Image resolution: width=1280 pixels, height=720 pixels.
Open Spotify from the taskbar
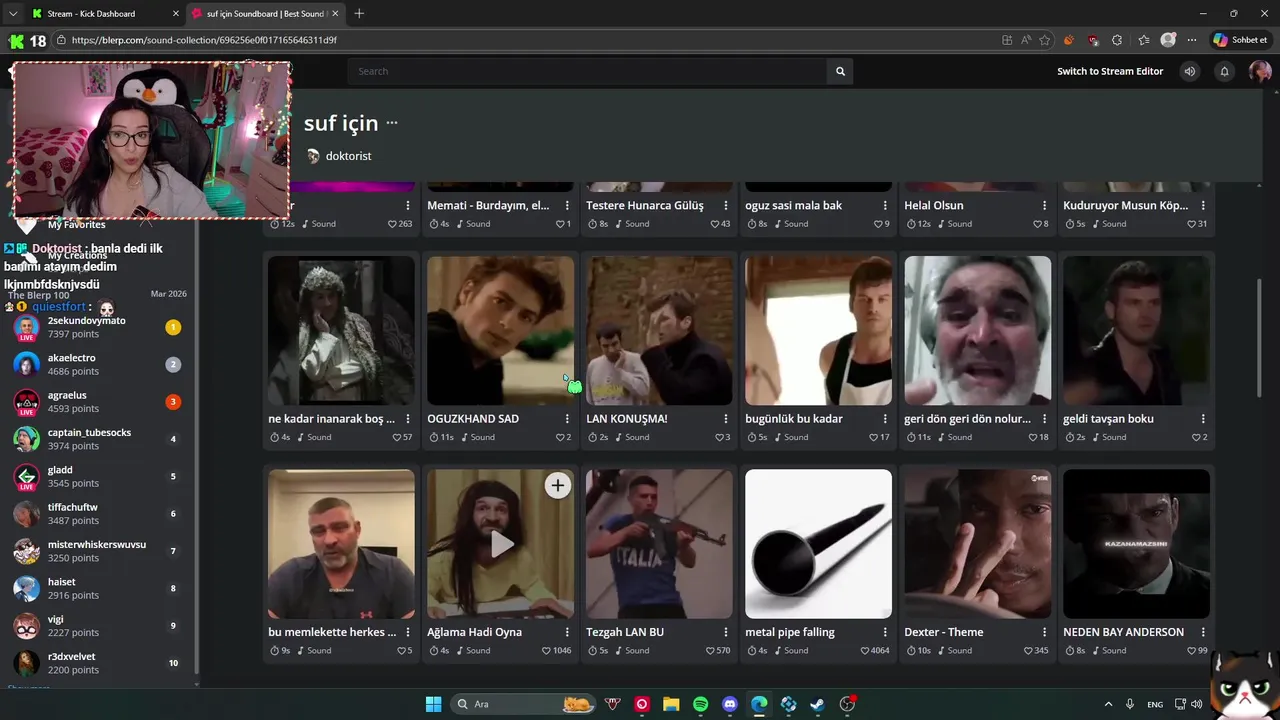tap(701, 704)
